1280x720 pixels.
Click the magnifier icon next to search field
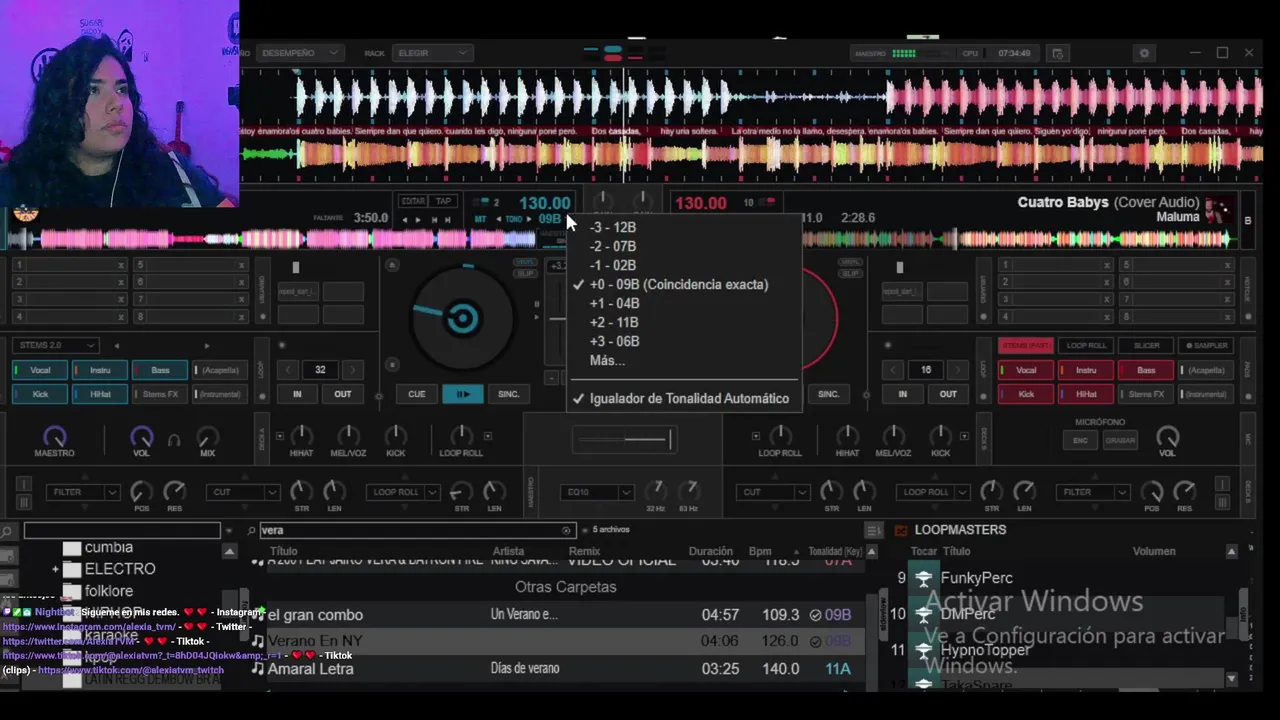click(252, 531)
